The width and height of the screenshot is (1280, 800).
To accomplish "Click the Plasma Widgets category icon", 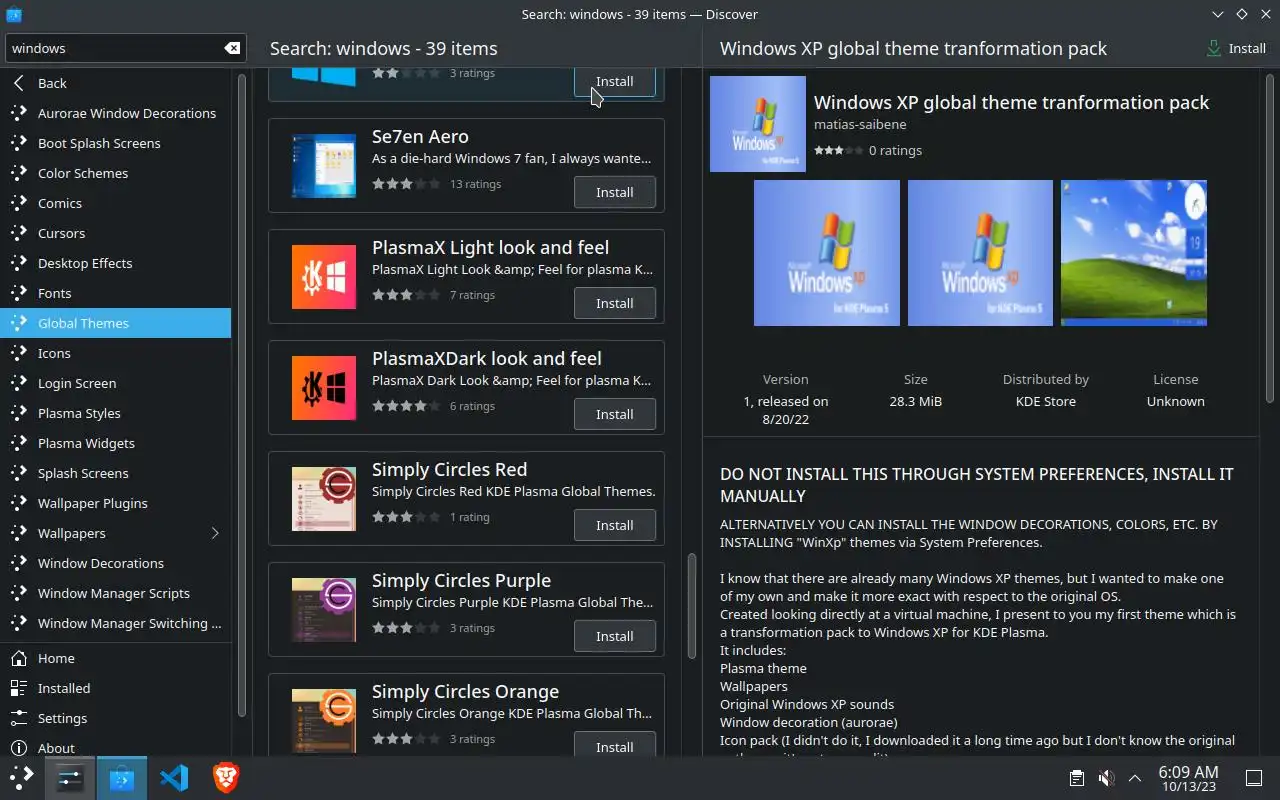I will [x=19, y=443].
